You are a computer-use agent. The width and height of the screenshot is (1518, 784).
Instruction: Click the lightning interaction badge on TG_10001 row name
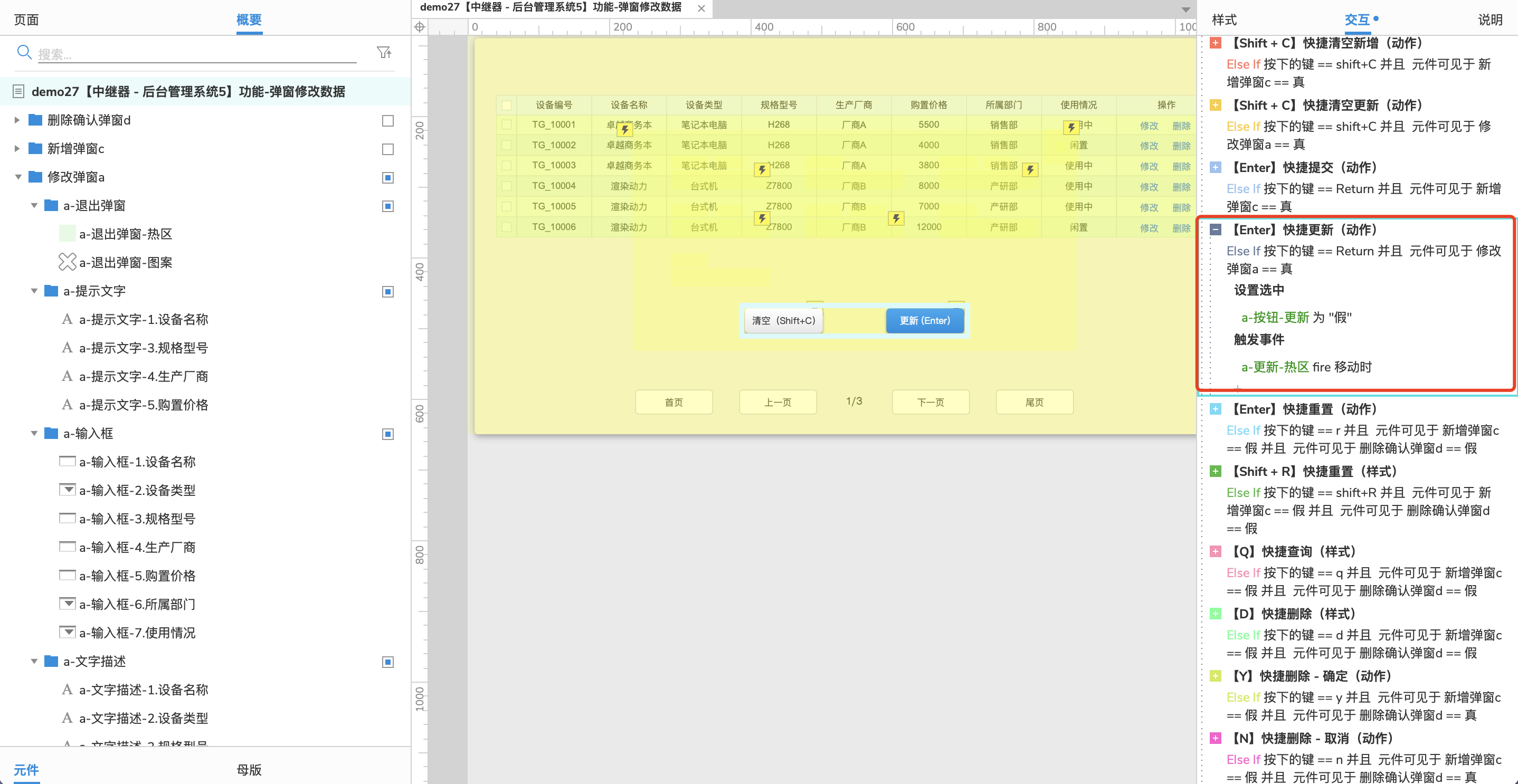[624, 129]
